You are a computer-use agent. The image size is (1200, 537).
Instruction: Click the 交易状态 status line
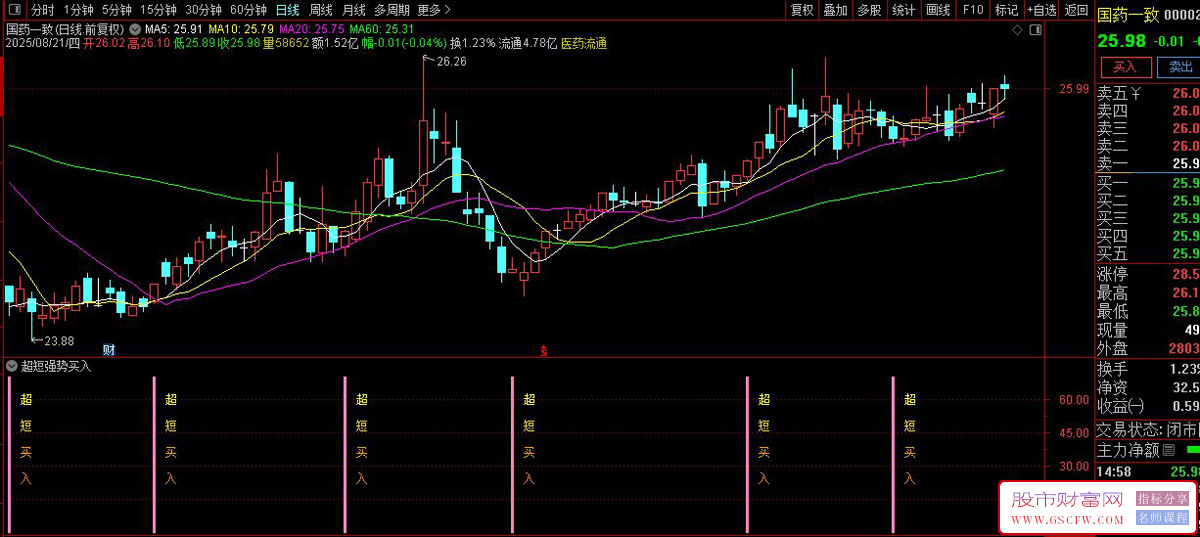click(x=1148, y=429)
